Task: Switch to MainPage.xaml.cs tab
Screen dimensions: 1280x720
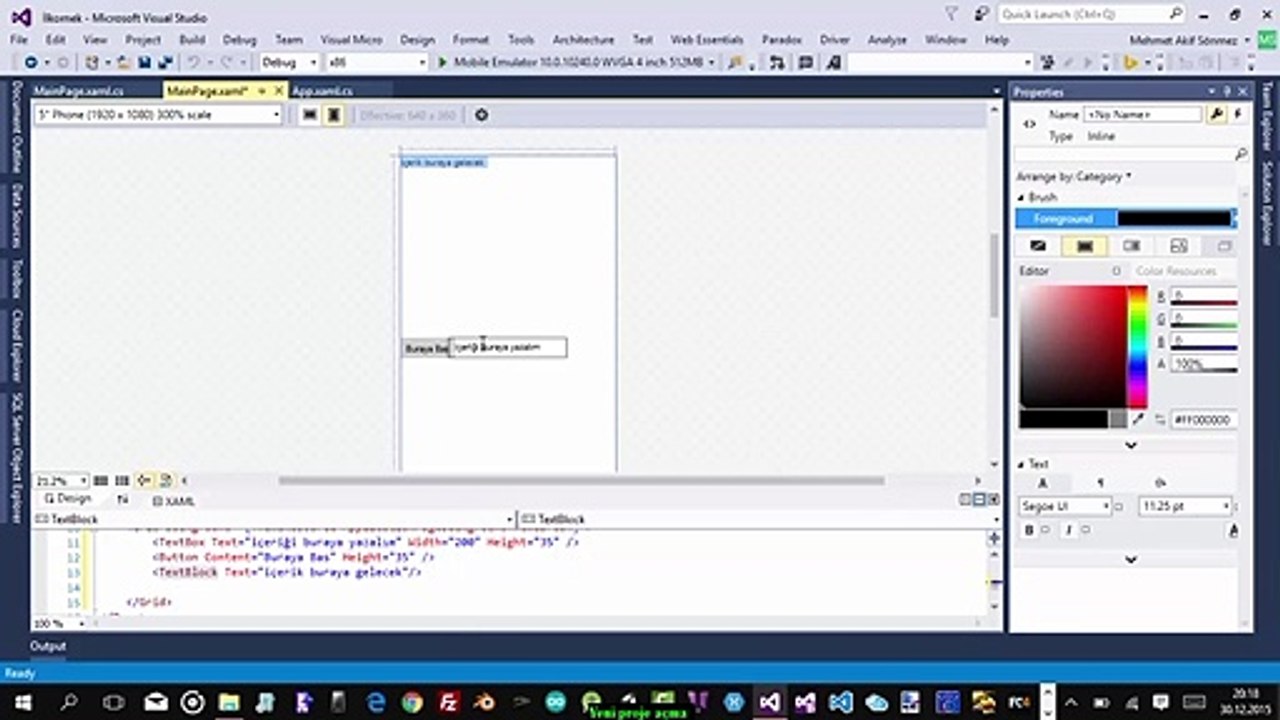Action: click(78, 91)
